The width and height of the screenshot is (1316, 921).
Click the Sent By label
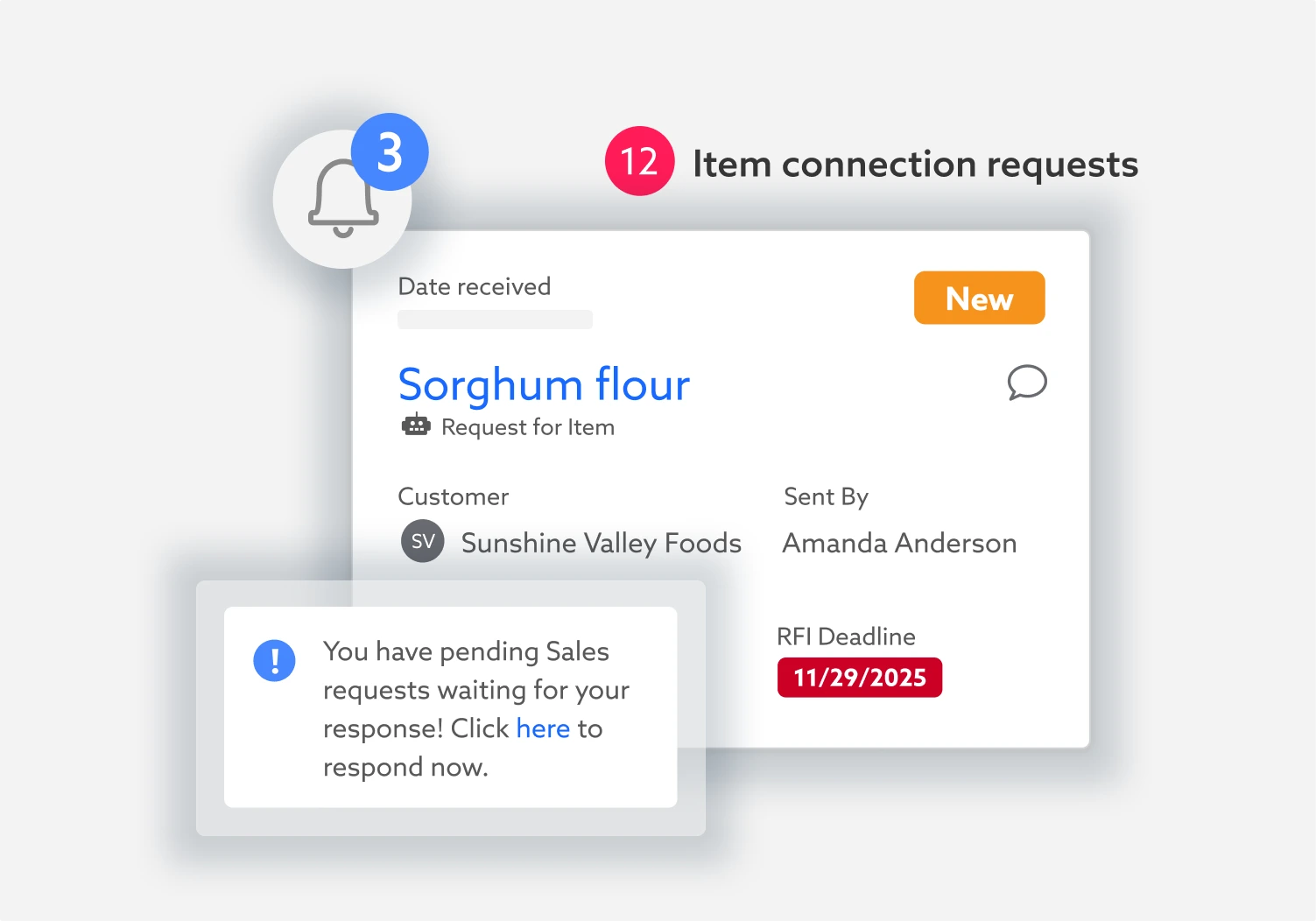826,496
